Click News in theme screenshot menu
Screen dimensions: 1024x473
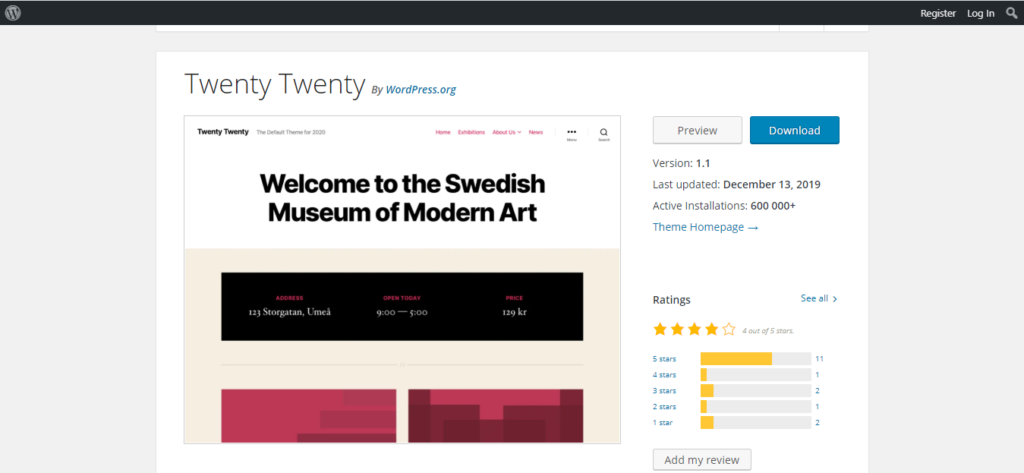(536, 132)
